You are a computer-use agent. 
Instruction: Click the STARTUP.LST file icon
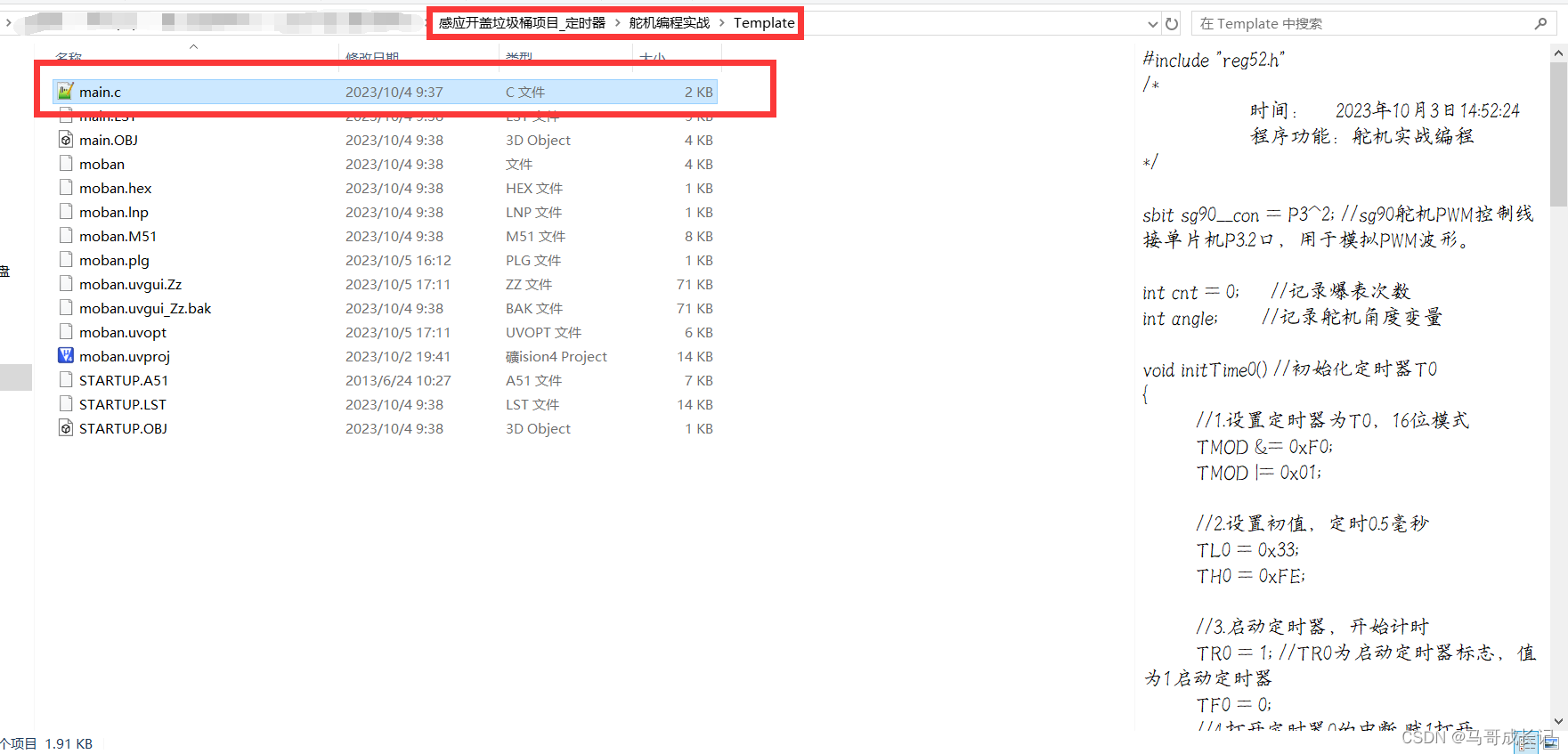[65, 403]
